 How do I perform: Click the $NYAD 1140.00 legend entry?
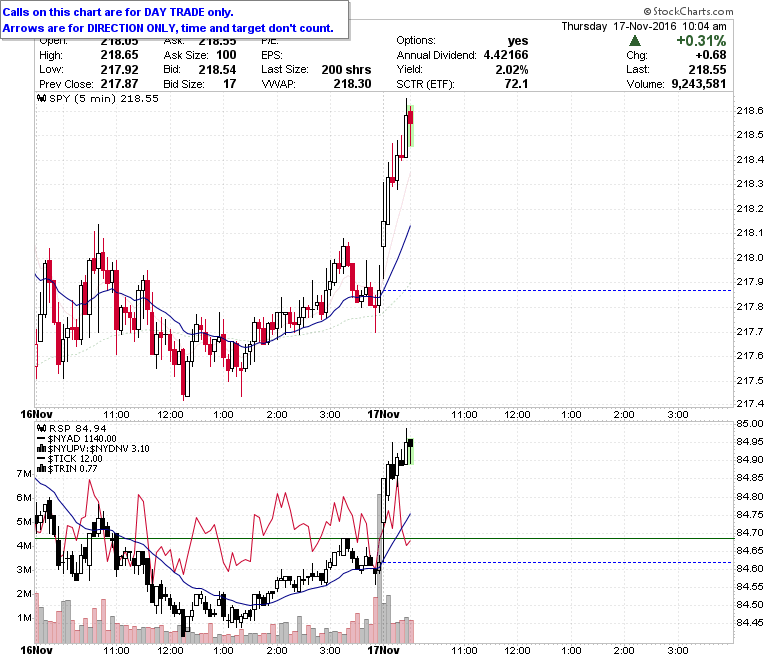(78, 439)
